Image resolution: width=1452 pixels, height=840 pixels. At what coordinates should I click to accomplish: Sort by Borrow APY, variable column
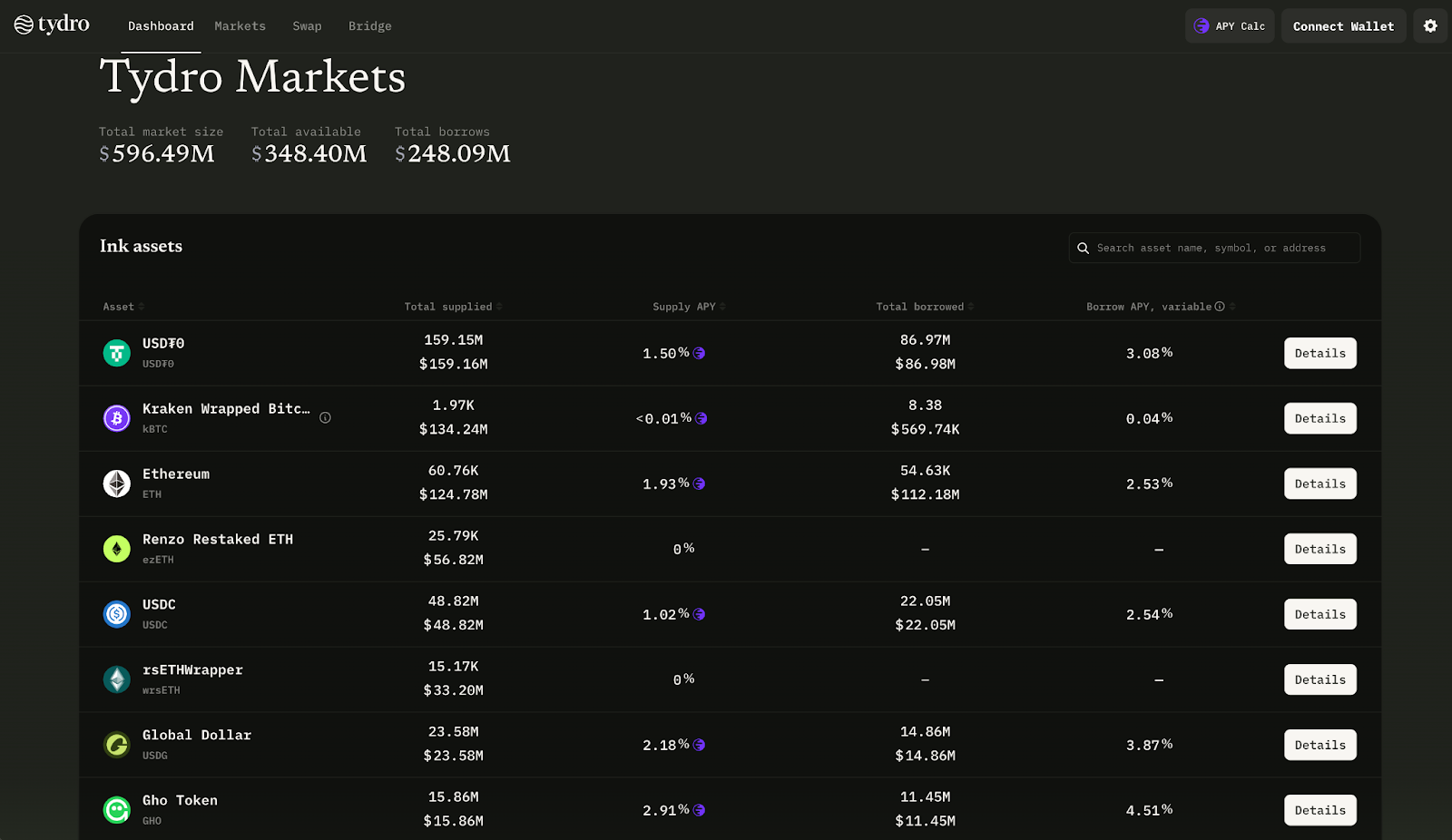[x=1161, y=307]
